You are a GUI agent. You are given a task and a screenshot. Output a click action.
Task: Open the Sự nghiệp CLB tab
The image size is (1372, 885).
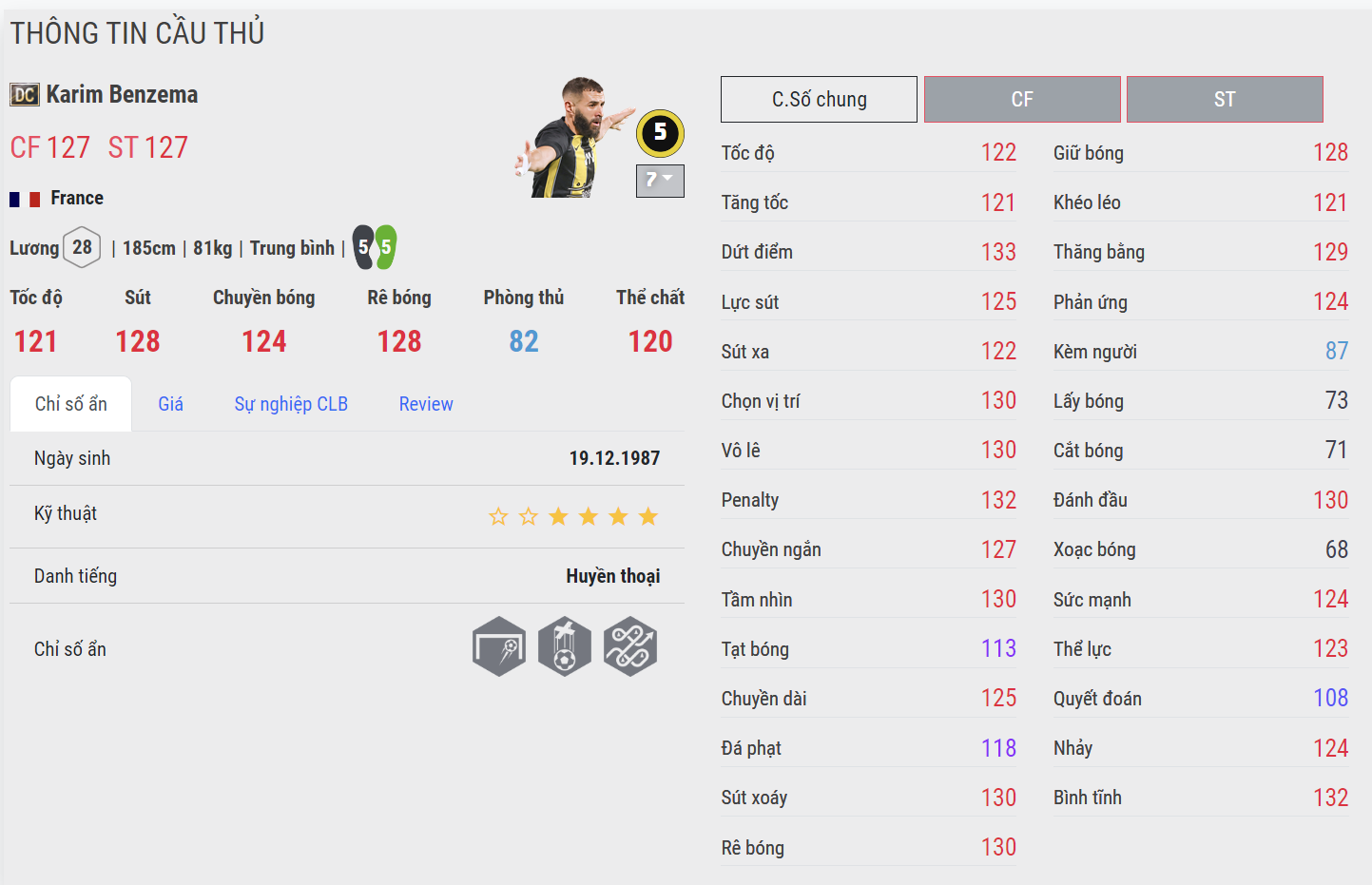291,404
